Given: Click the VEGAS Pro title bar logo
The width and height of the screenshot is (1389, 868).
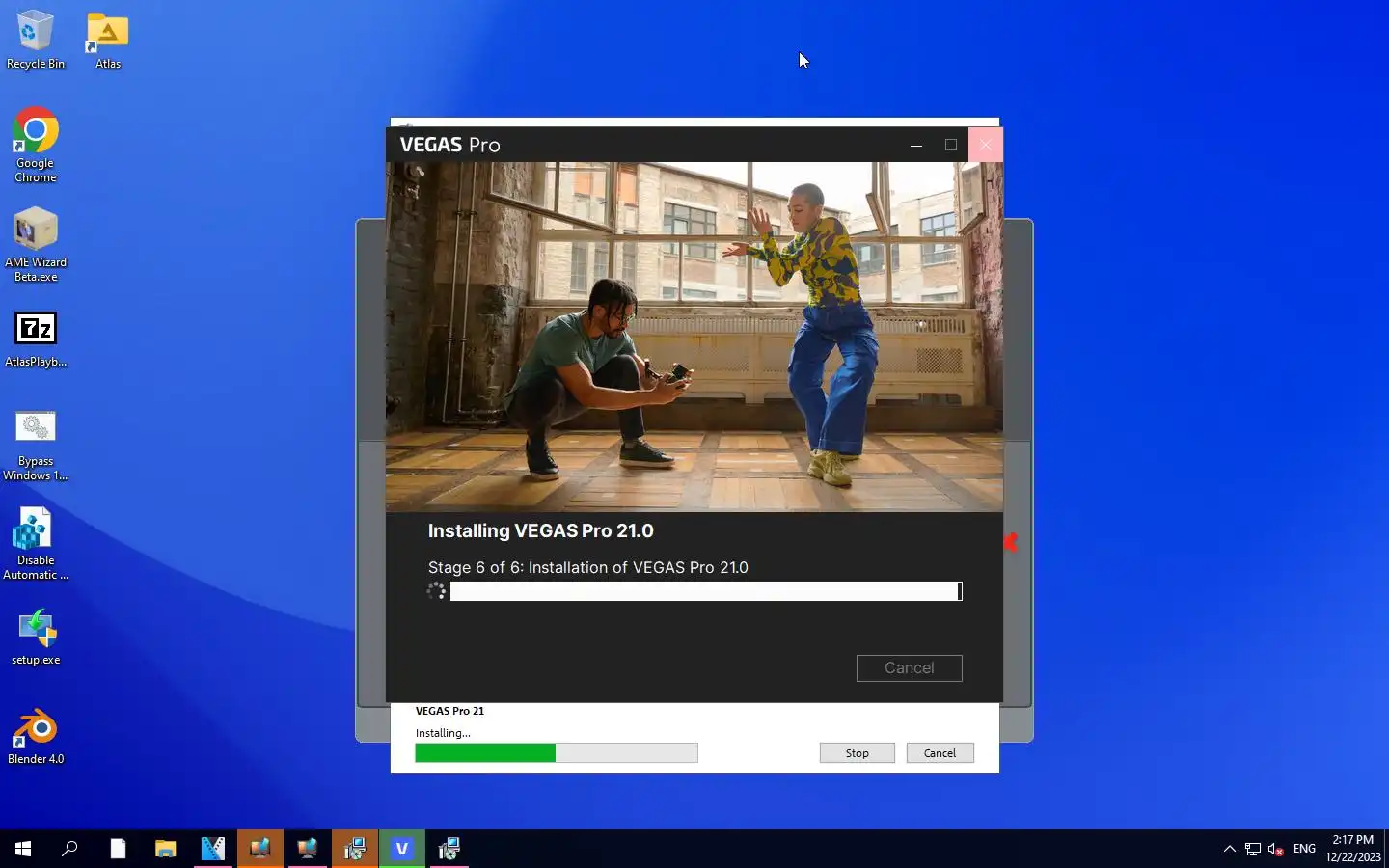Looking at the screenshot, I should click(x=449, y=145).
